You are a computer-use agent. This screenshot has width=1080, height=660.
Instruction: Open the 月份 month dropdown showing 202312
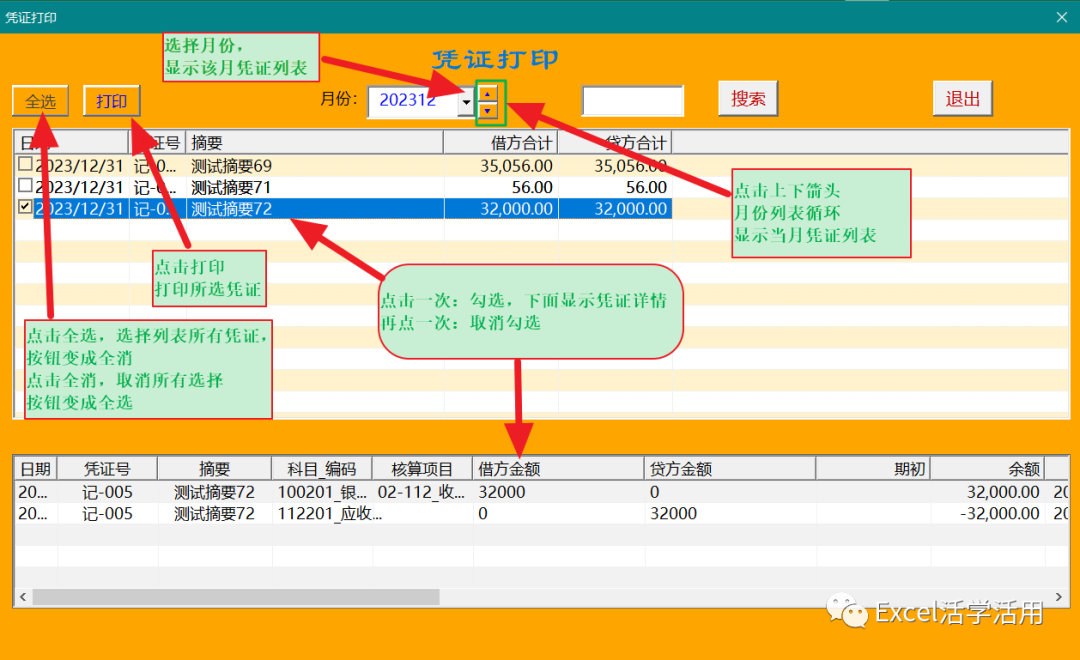click(465, 102)
